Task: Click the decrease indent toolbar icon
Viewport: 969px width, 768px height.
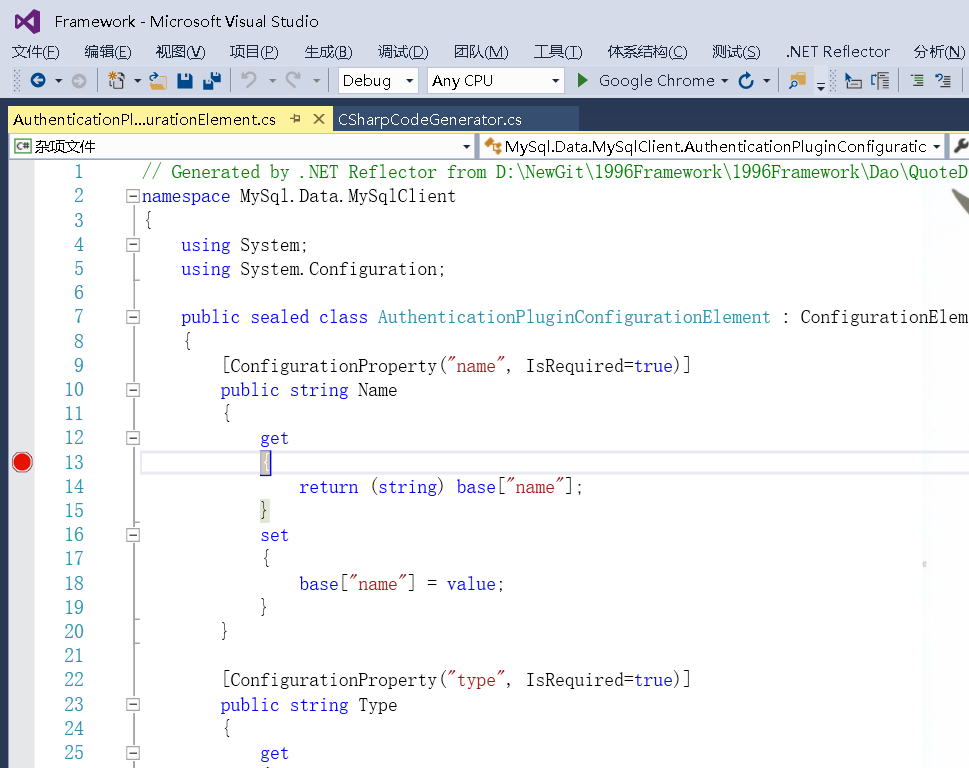Action: 917,80
